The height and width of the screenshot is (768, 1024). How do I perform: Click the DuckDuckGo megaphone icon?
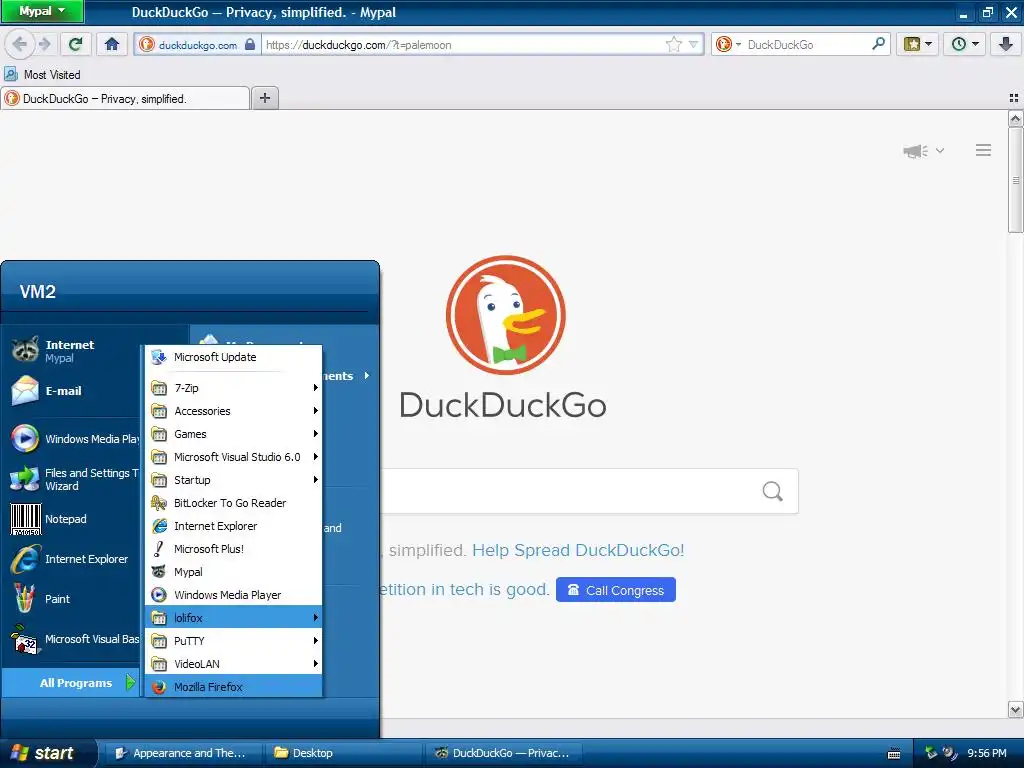[916, 151]
